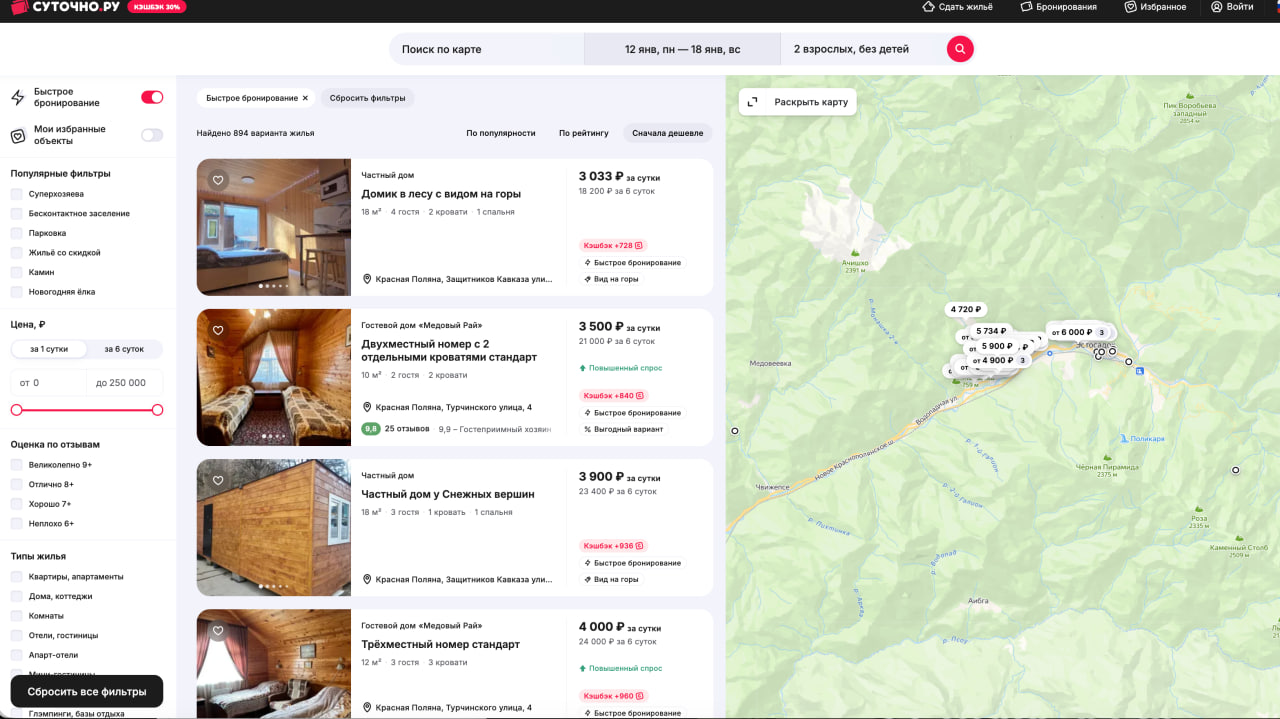Click the red search magnifier button
1280x719 pixels.
(x=960, y=49)
